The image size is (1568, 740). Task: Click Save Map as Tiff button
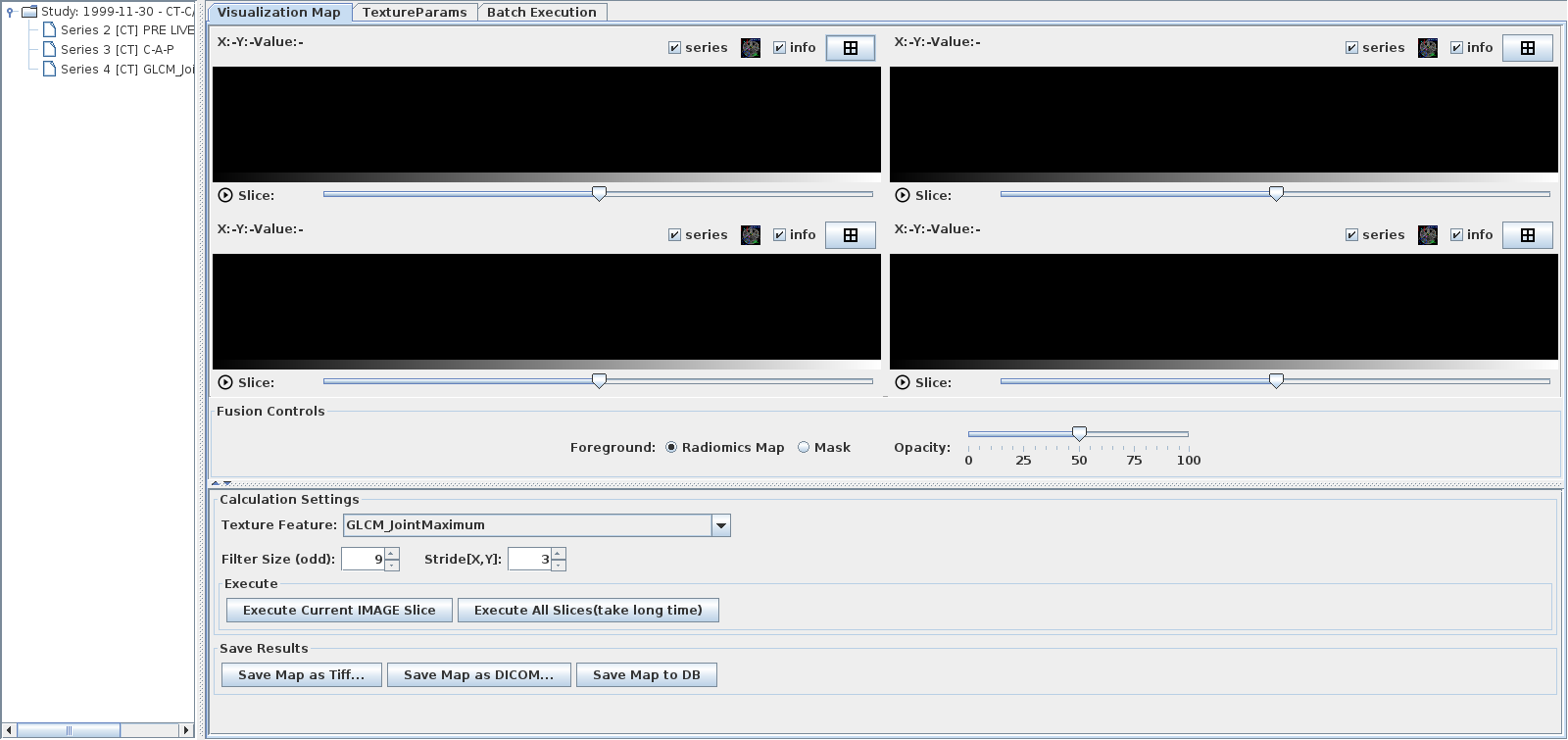coord(301,674)
